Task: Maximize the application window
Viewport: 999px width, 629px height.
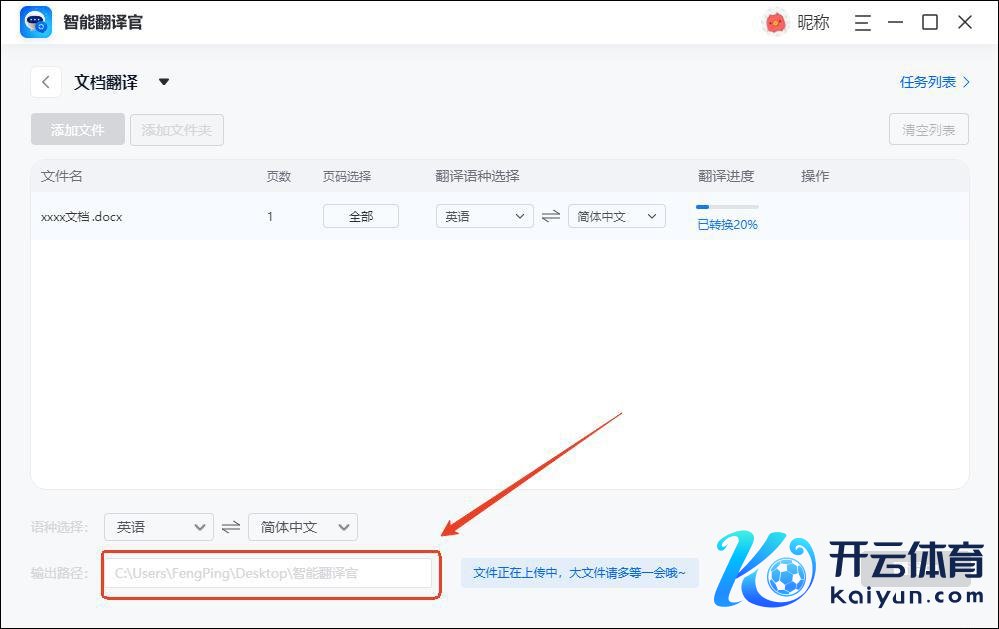Action: pyautogui.click(x=930, y=23)
